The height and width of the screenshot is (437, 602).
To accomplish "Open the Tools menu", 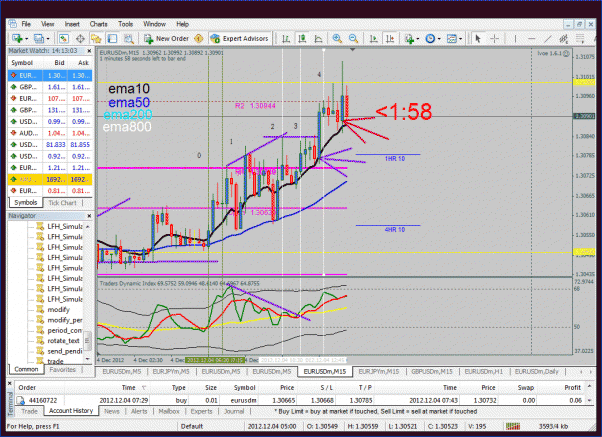I will (126, 24).
